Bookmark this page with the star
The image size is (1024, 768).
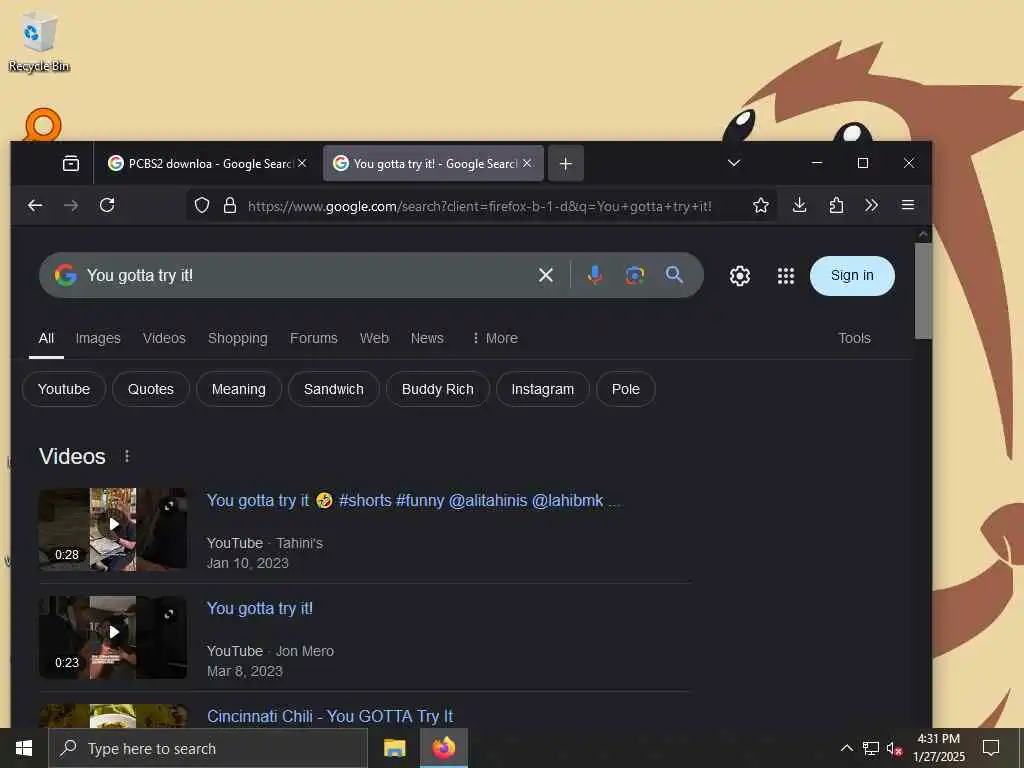760,206
